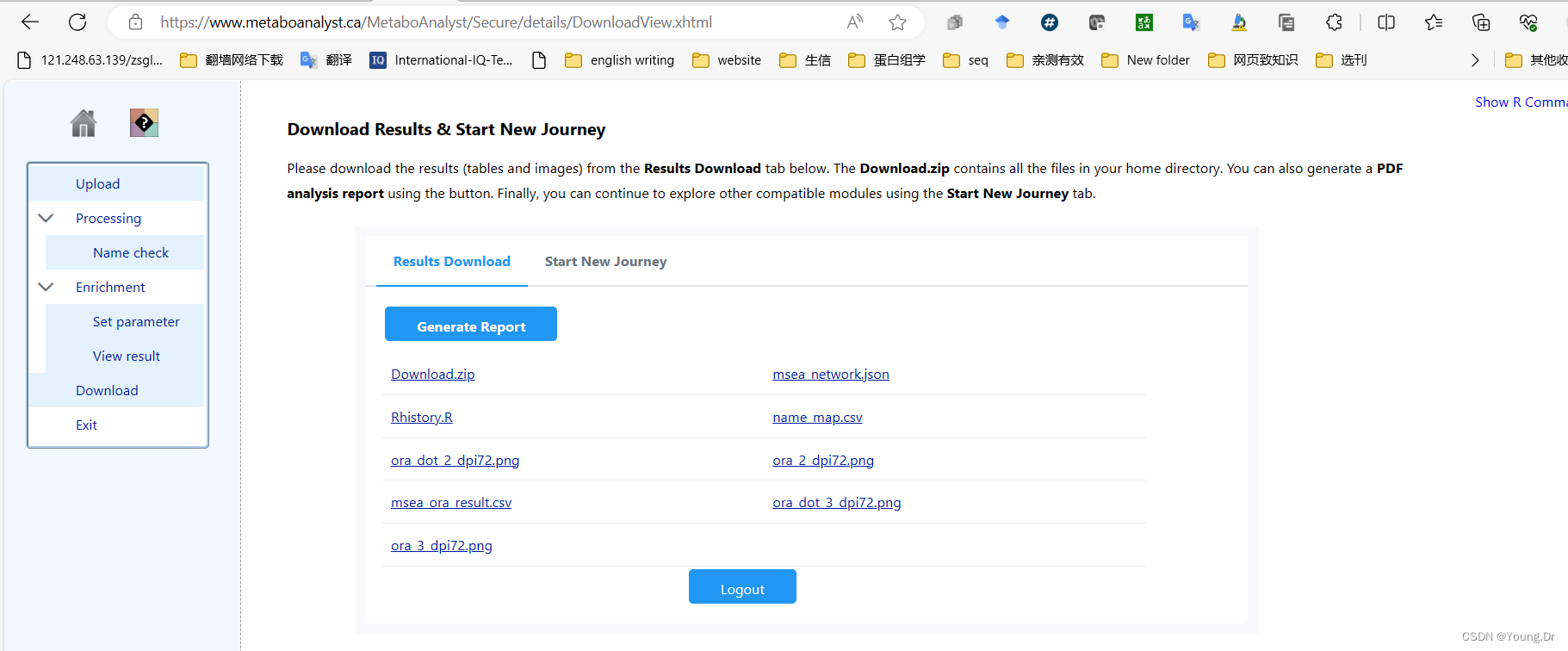Add page to favorites with the star icon
Image resolution: width=1568 pixels, height=651 pixels.
point(898,22)
